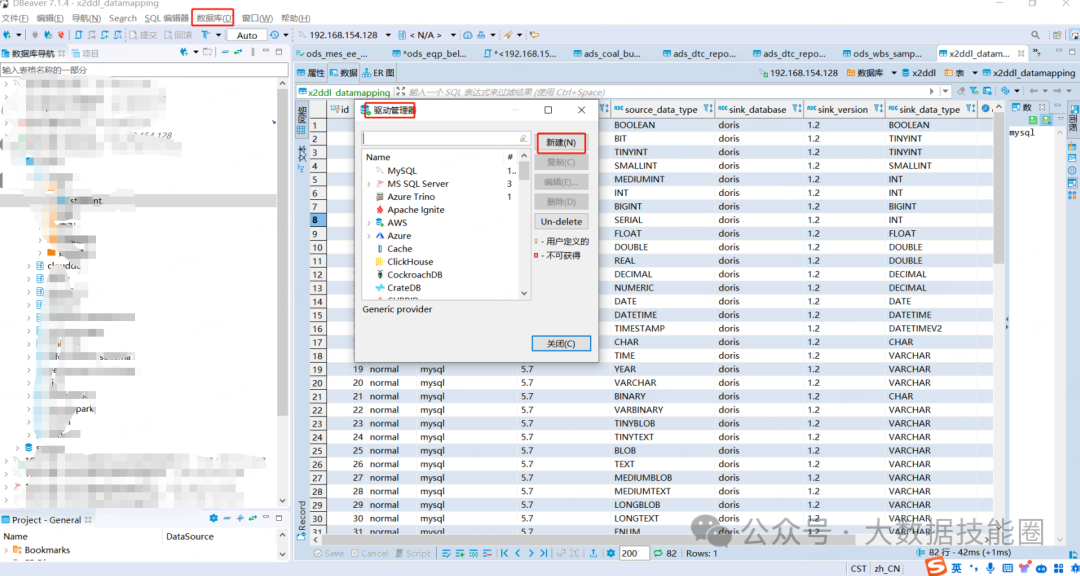
Task: Click sort/filter icon on sink_database column
Action: (x=797, y=109)
